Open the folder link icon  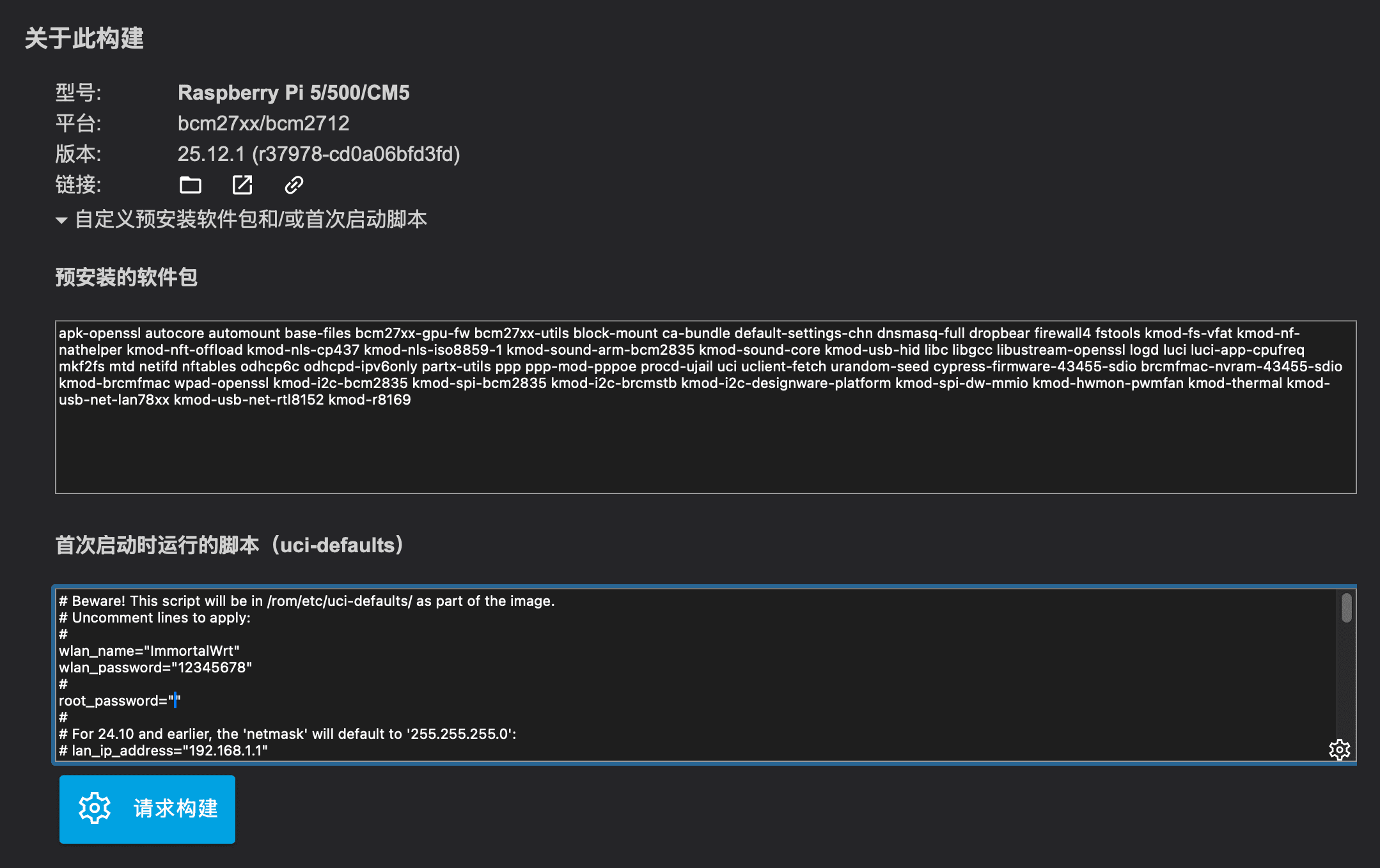click(190, 185)
